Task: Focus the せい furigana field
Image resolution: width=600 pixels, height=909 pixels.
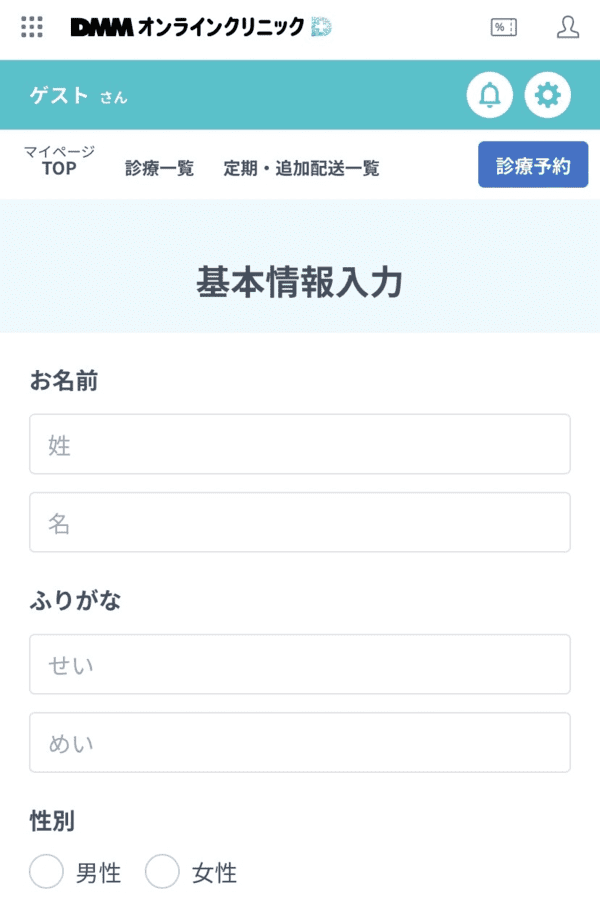Action: (300, 664)
